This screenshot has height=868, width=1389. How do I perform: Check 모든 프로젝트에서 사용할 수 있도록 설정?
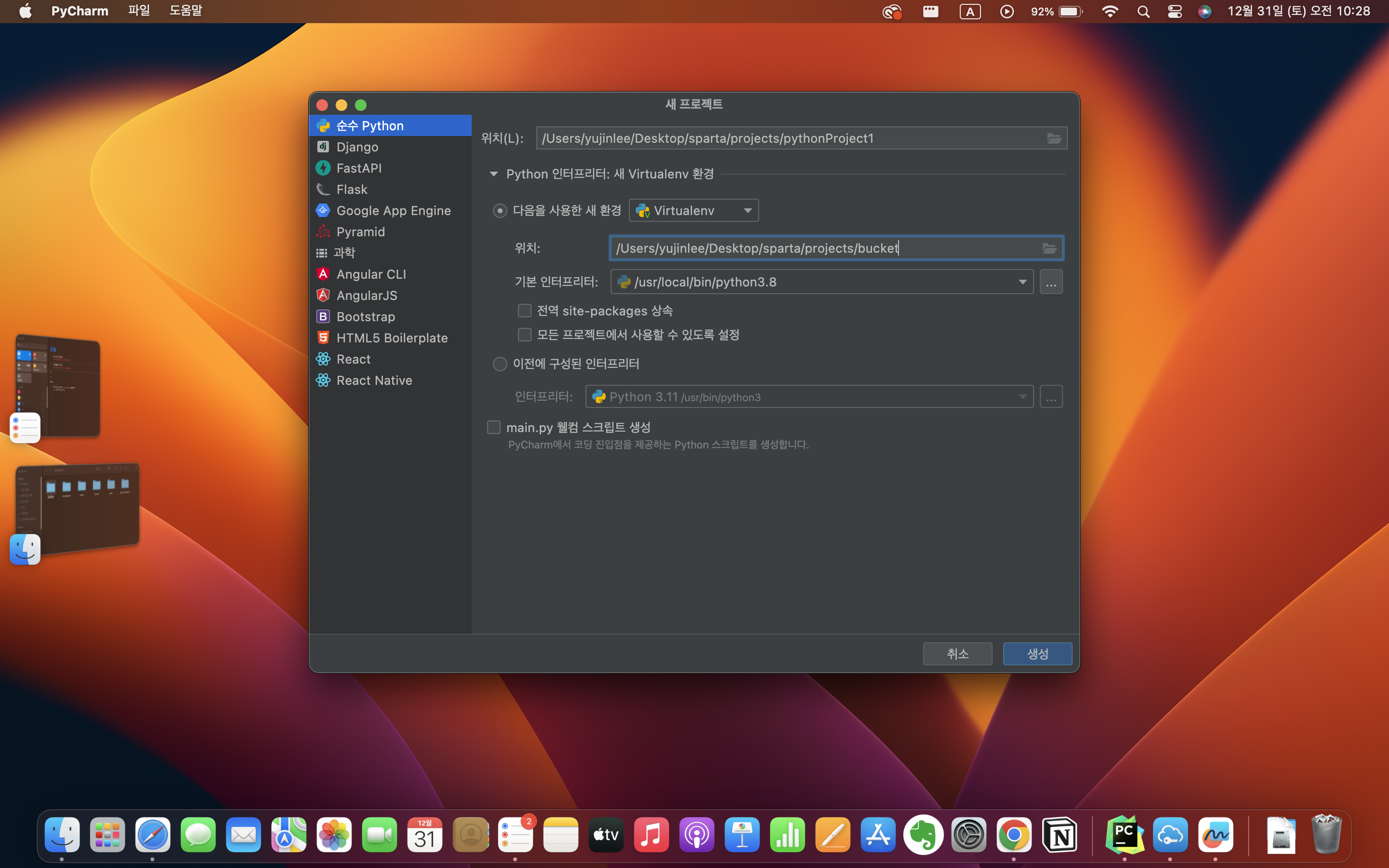525,335
